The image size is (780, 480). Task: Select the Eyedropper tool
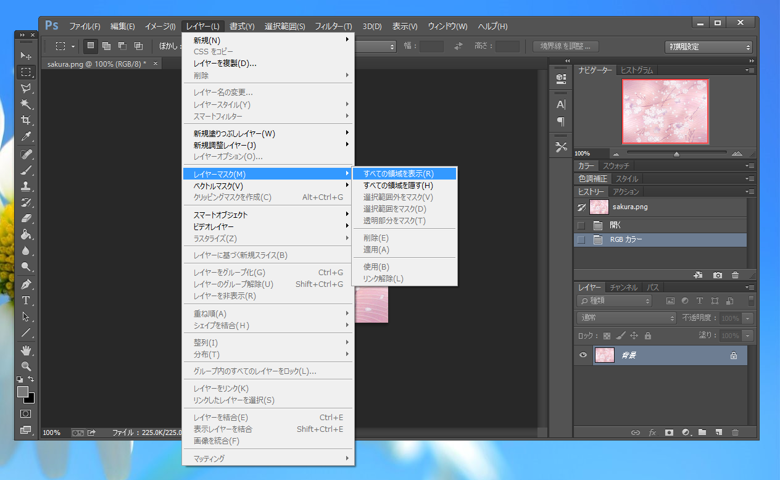click(27, 137)
